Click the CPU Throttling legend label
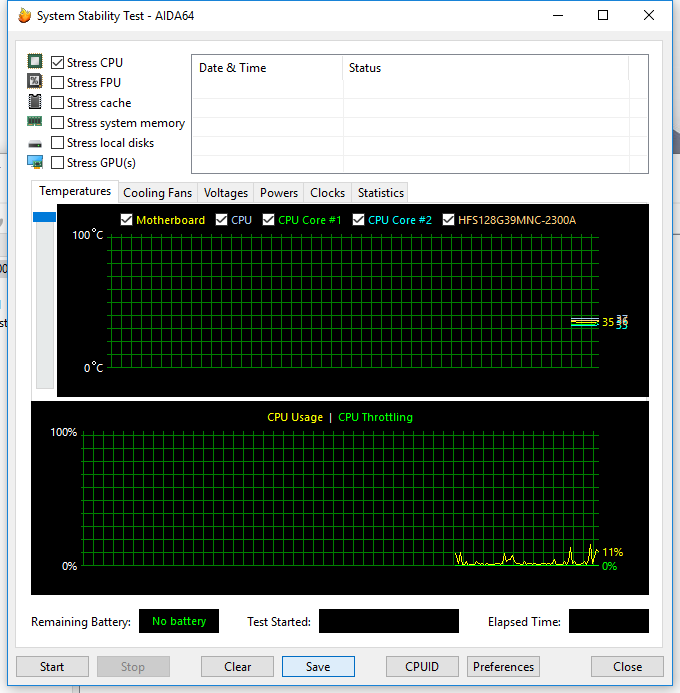Screen dimensions: 680x693 [375, 417]
